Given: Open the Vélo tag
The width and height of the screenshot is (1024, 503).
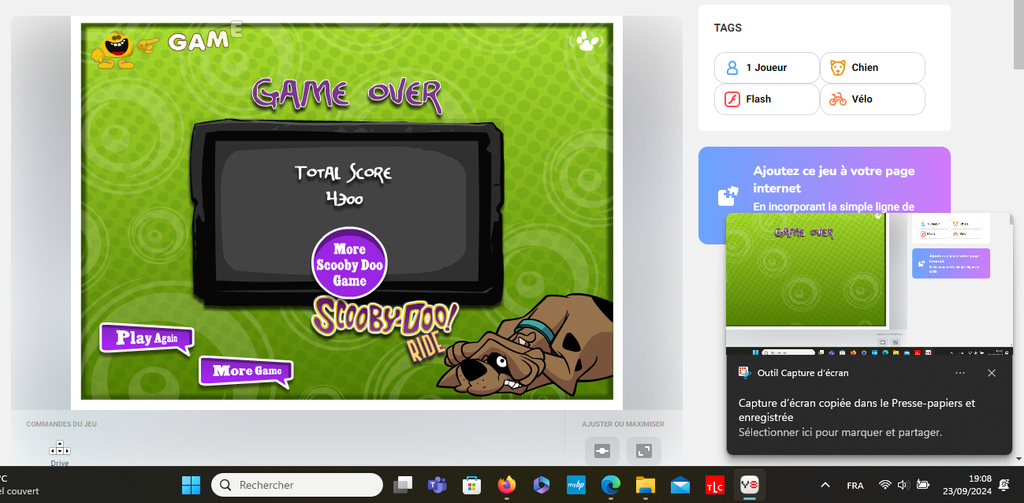Looking at the screenshot, I should (872, 99).
